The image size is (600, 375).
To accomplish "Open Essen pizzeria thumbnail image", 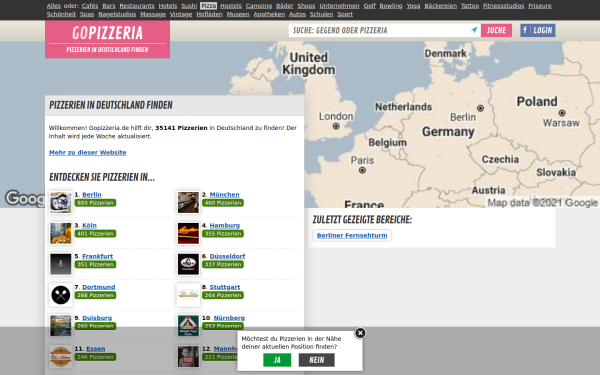I will pyautogui.click(x=60, y=357).
